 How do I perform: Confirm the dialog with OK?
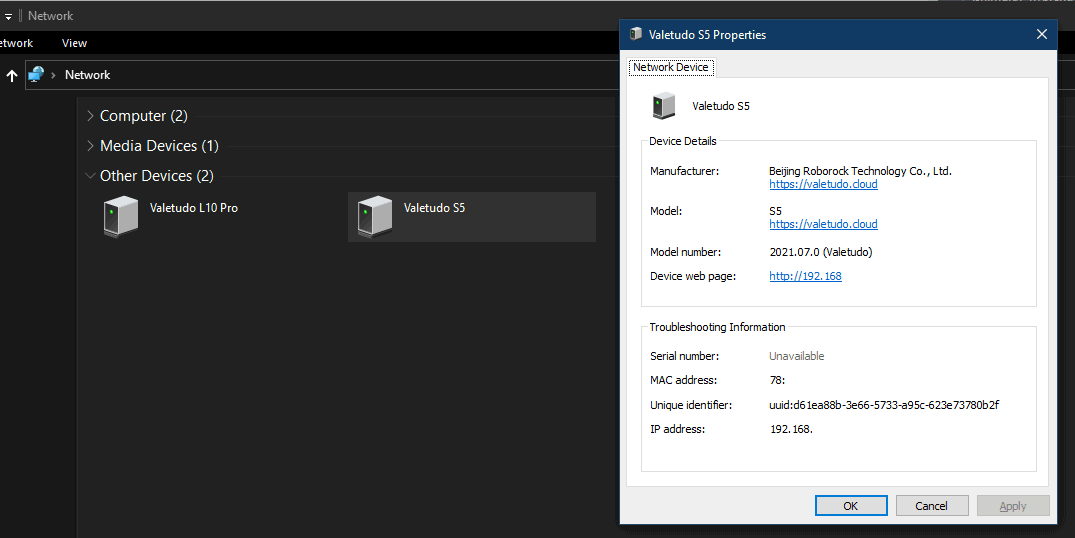click(851, 506)
